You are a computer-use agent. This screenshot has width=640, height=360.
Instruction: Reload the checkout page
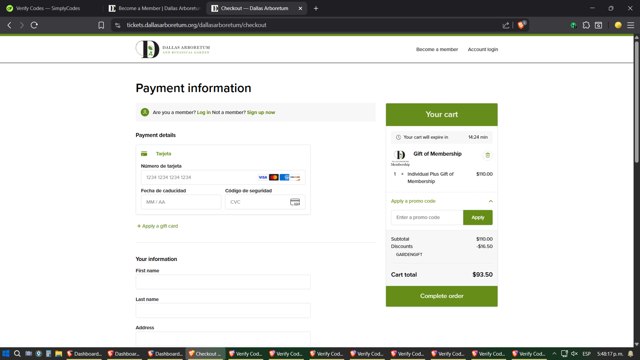(34, 25)
